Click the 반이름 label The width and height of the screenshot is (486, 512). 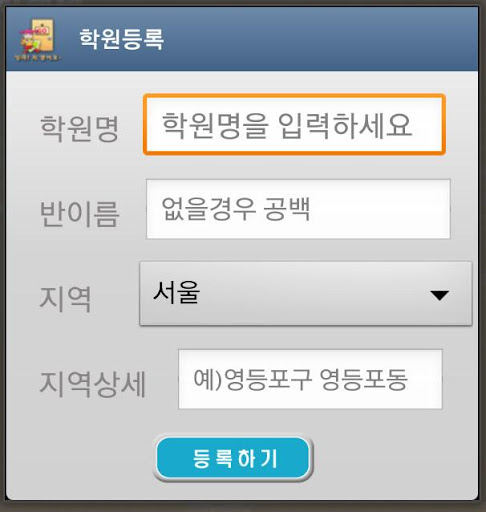79,214
